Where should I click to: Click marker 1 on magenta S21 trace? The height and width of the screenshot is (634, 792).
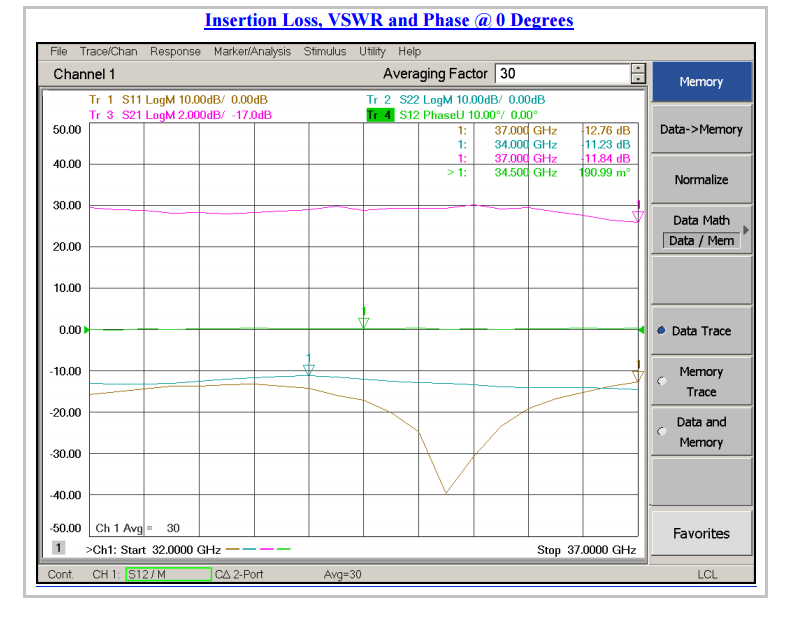click(x=637, y=216)
